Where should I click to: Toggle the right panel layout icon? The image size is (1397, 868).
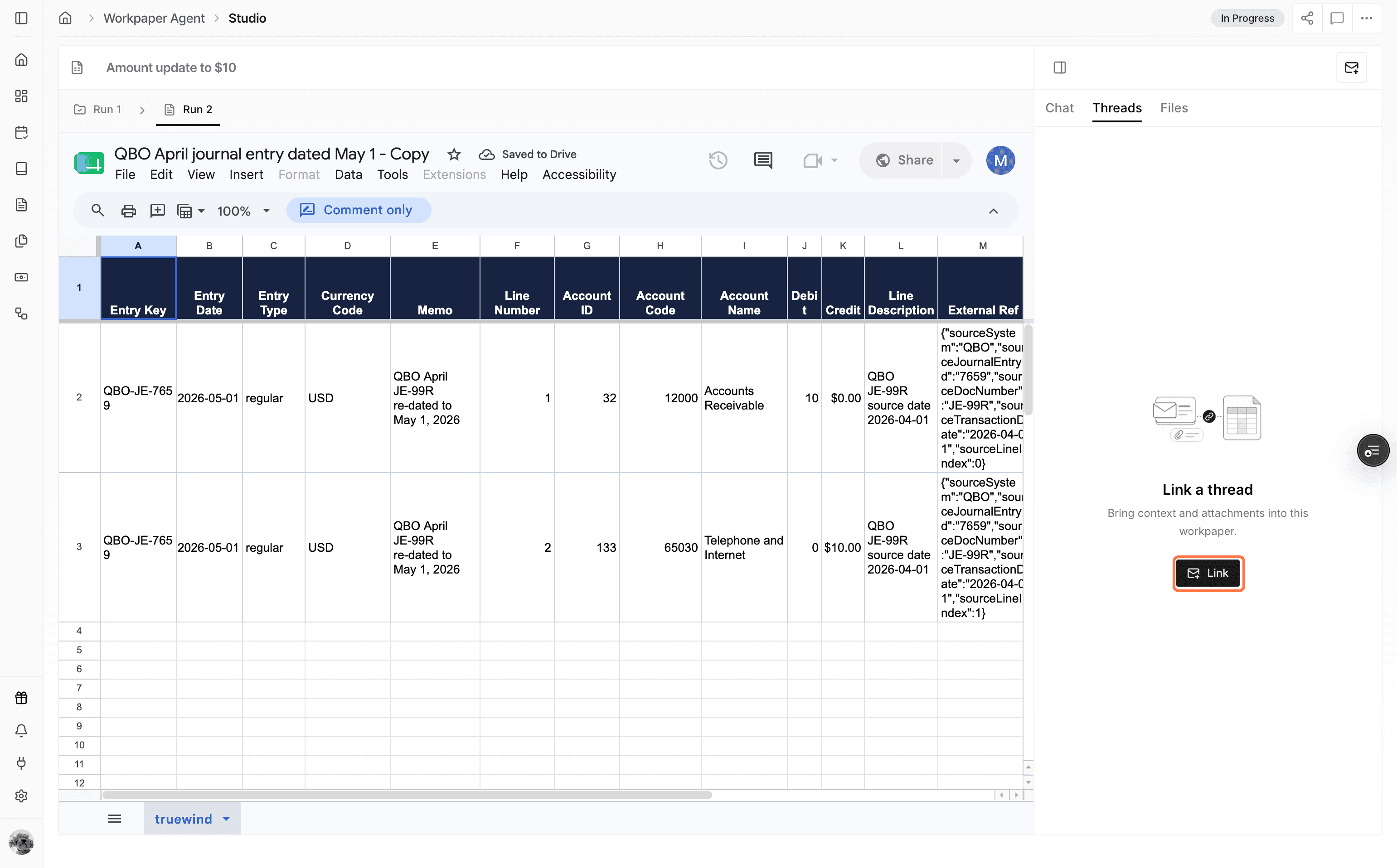[x=1060, y=68]
